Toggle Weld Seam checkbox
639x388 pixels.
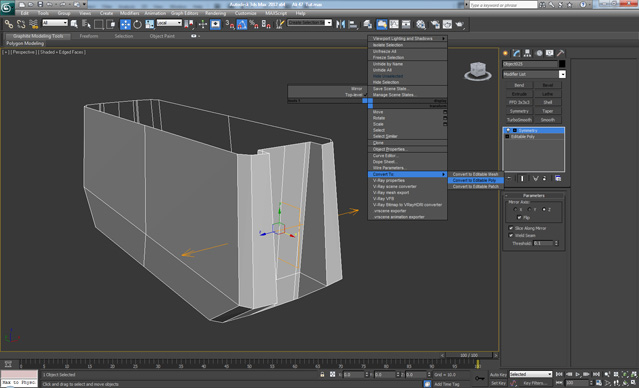[x=511, y=236]
